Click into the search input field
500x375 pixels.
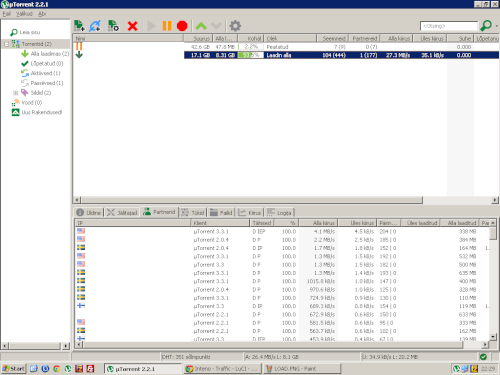(x=449, y=26)
